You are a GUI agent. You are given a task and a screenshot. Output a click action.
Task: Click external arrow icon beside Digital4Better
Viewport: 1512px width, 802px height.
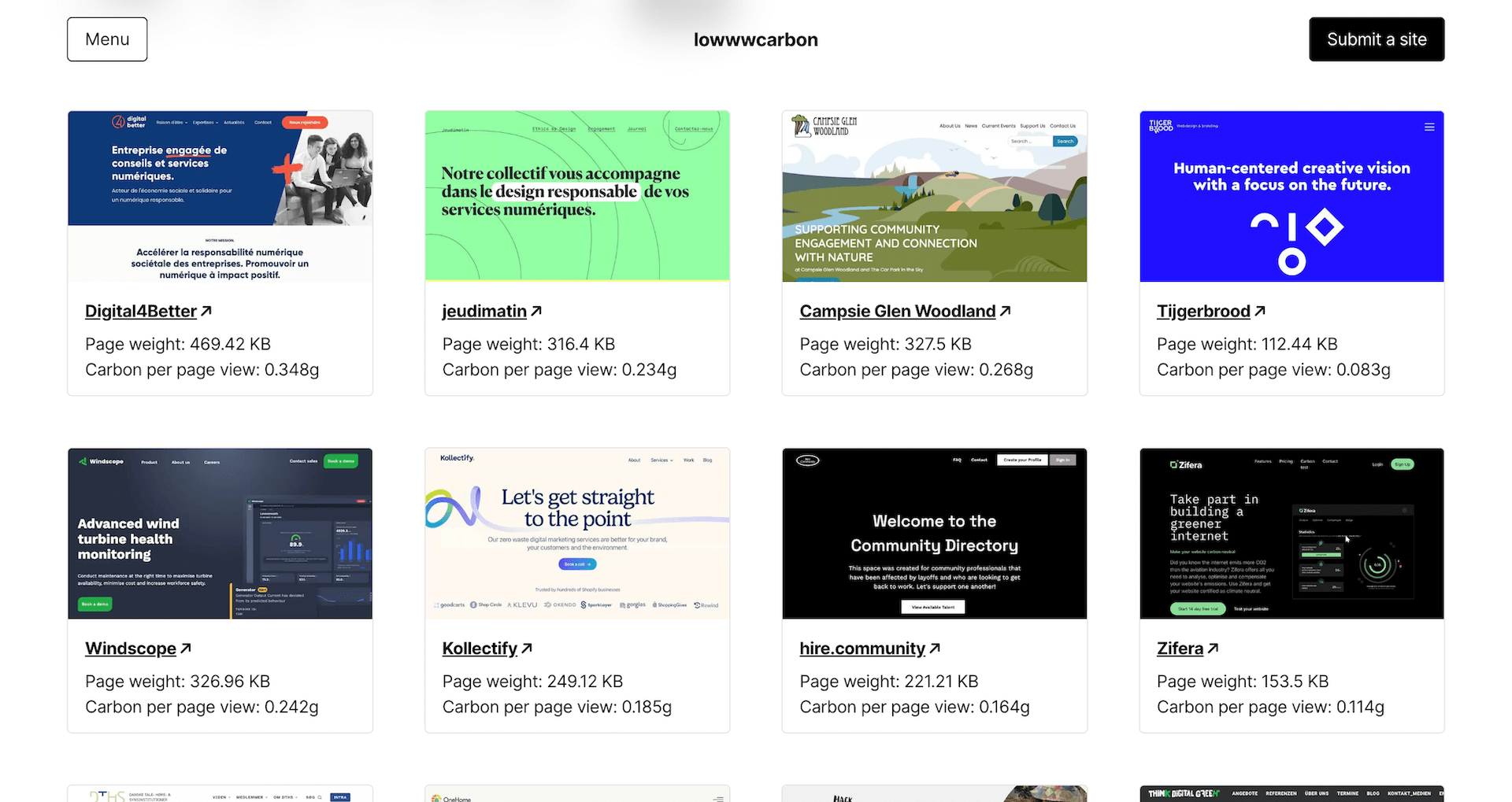(x=206, y=311)
